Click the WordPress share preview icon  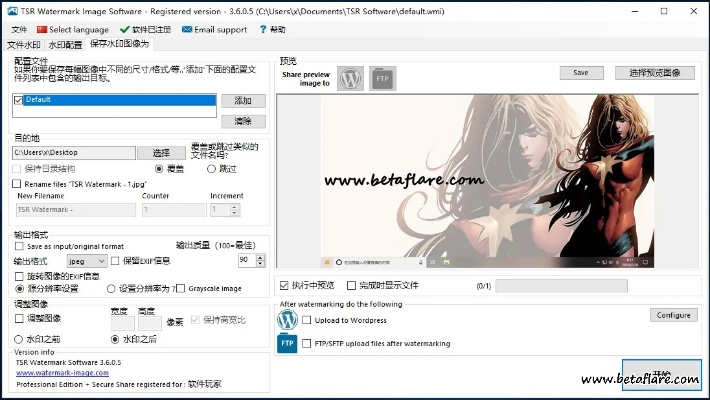350,79
